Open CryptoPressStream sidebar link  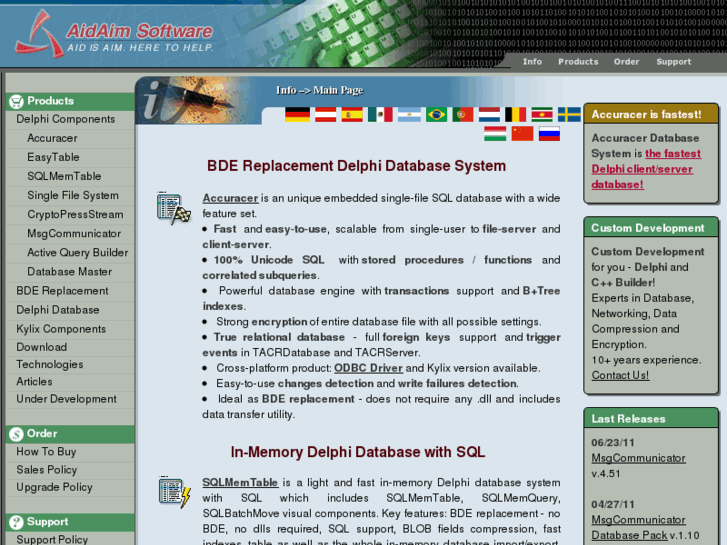click(75, 214)
